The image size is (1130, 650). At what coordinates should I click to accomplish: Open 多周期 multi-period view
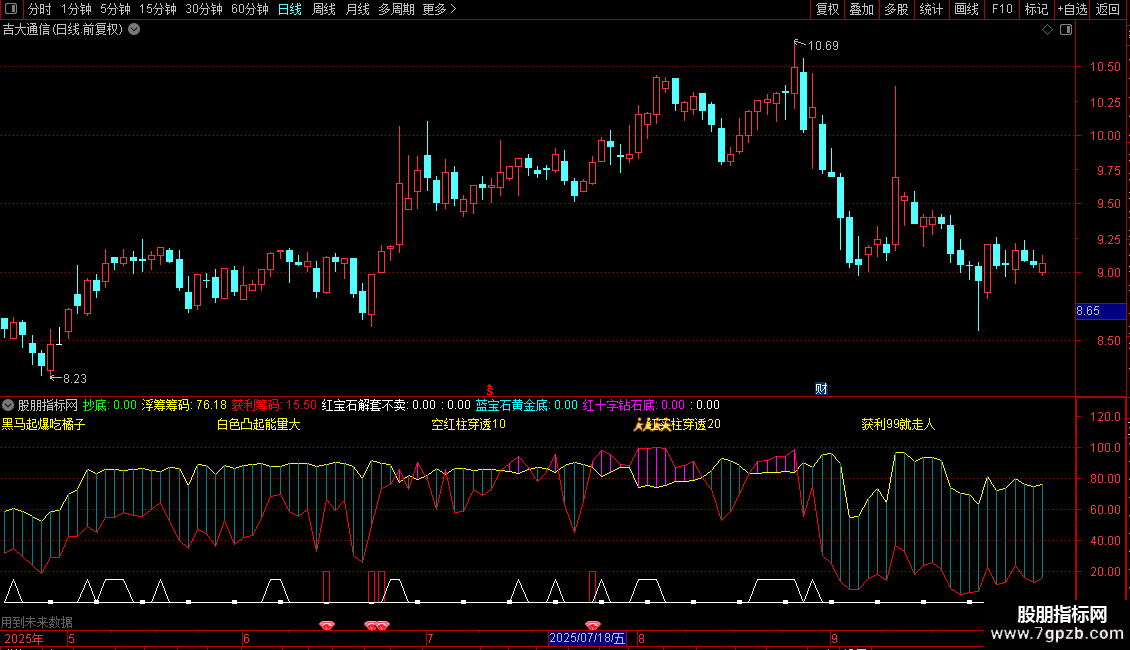396,9
